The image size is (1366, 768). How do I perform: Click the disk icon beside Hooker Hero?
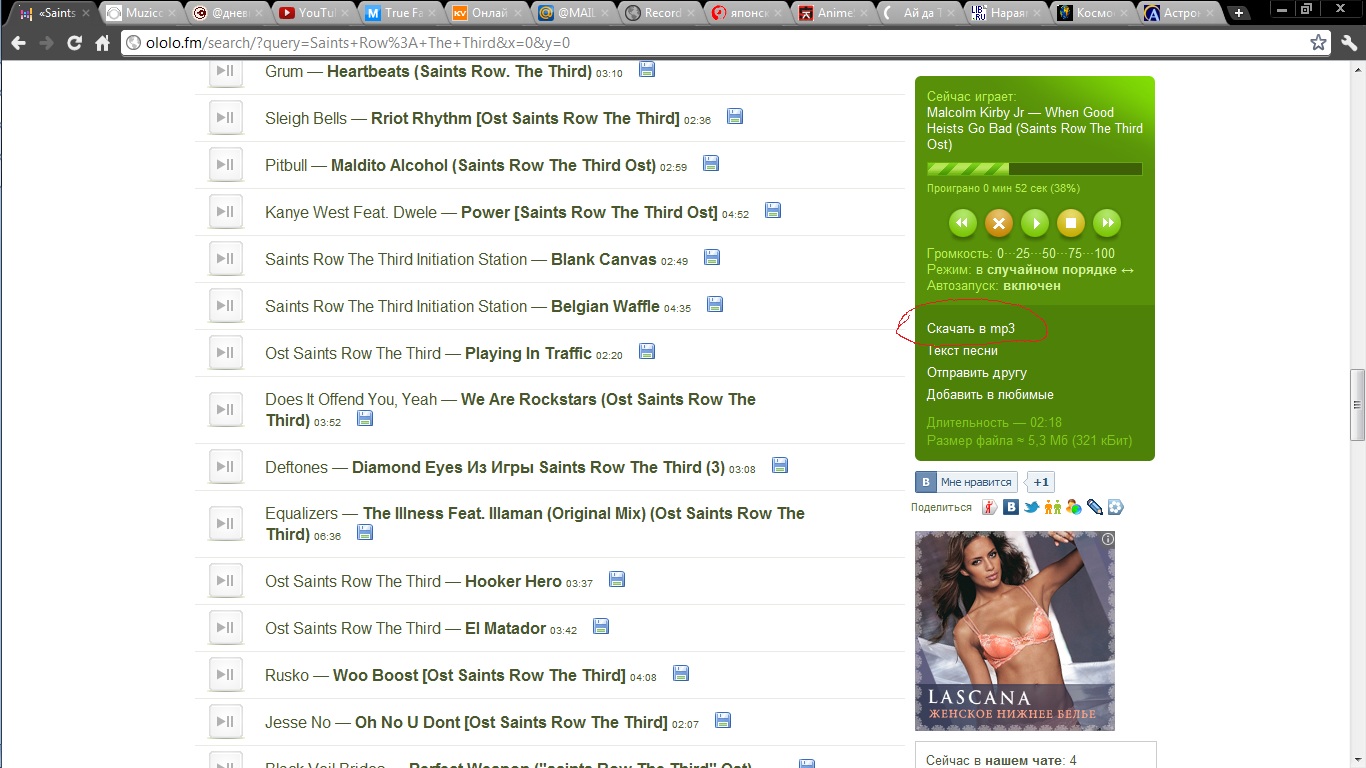click(x=617, y=579)
